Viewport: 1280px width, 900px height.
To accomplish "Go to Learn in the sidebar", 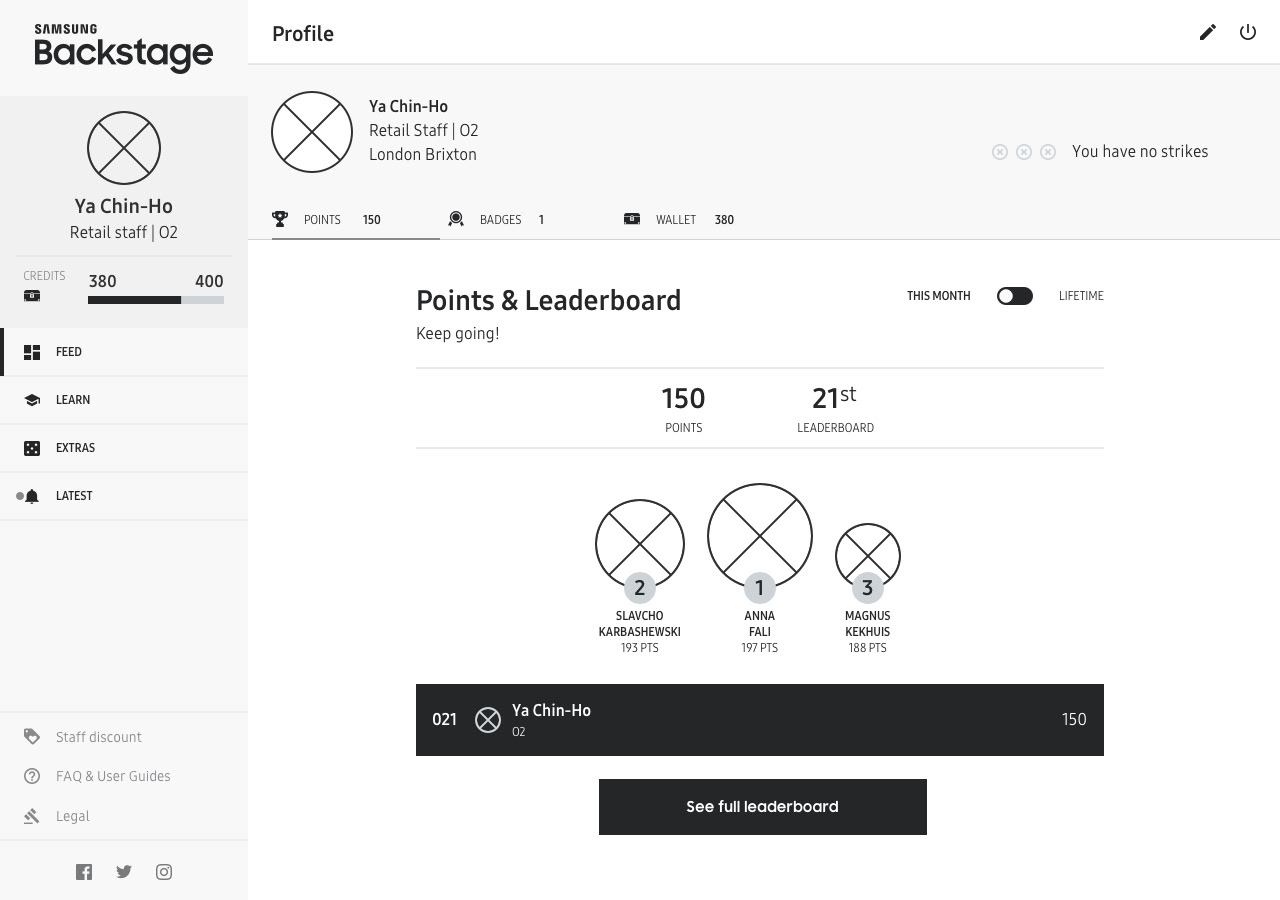I will point(124,400).
